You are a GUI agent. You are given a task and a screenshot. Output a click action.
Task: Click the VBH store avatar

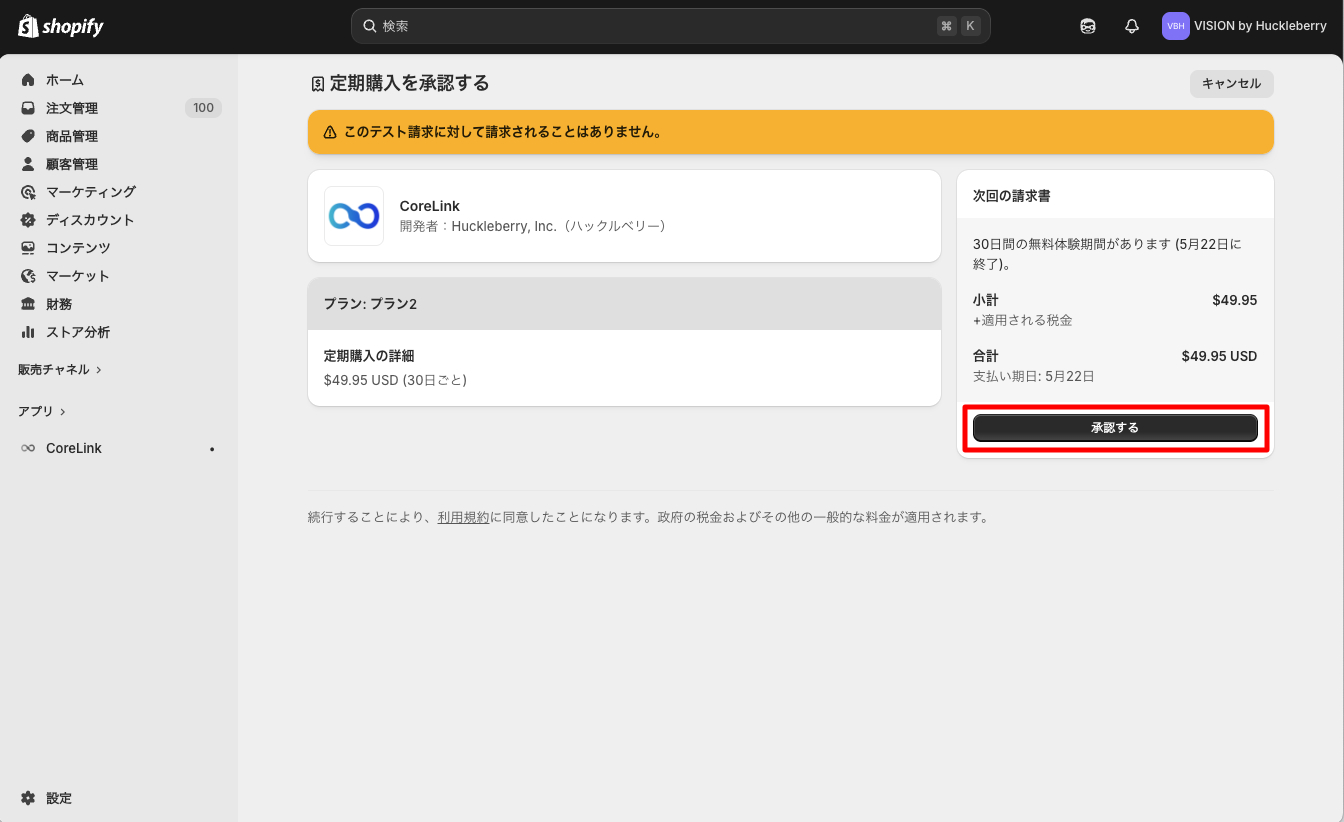coord(1176,26)
